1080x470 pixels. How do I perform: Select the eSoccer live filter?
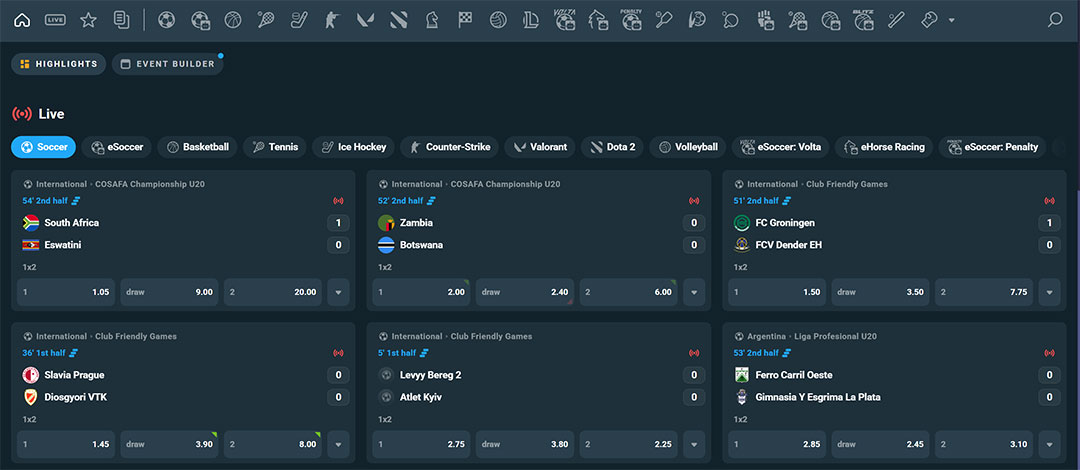click(116, 147)
